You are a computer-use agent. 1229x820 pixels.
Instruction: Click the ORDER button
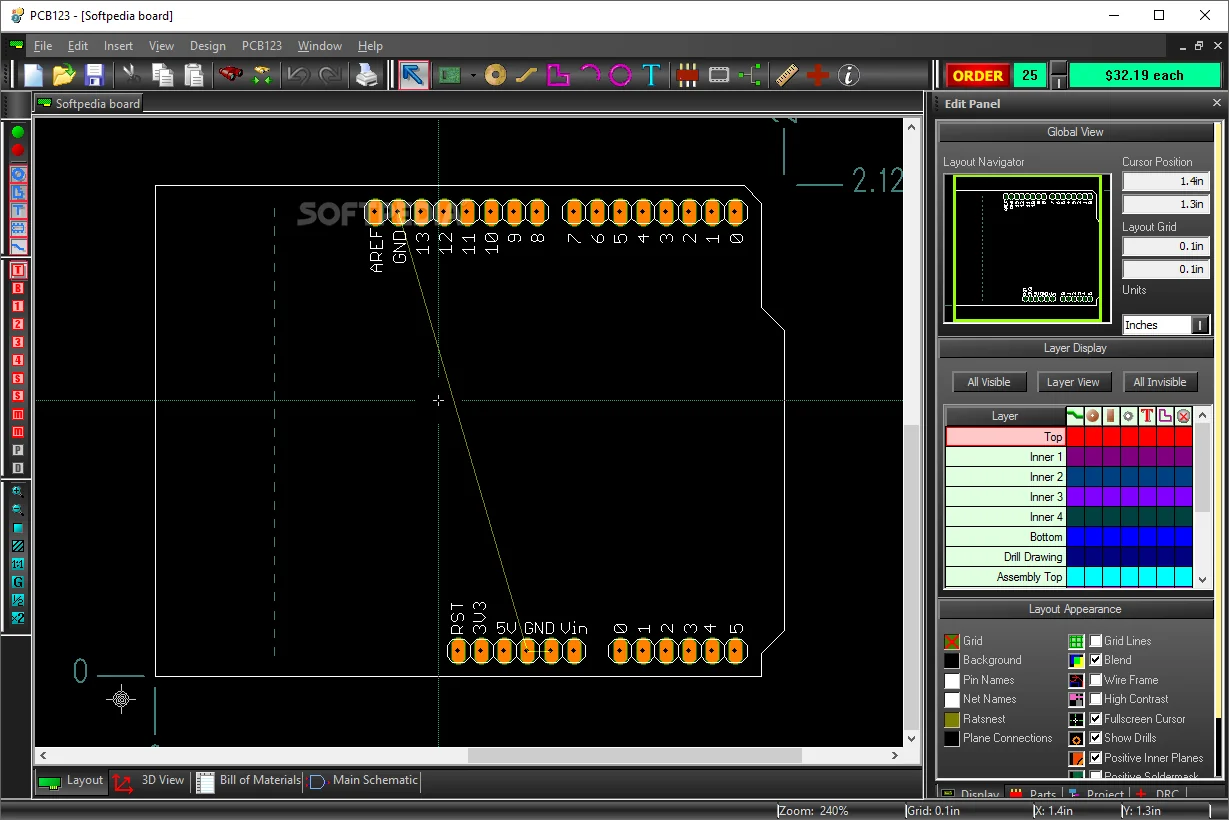[x=977, y=75]
